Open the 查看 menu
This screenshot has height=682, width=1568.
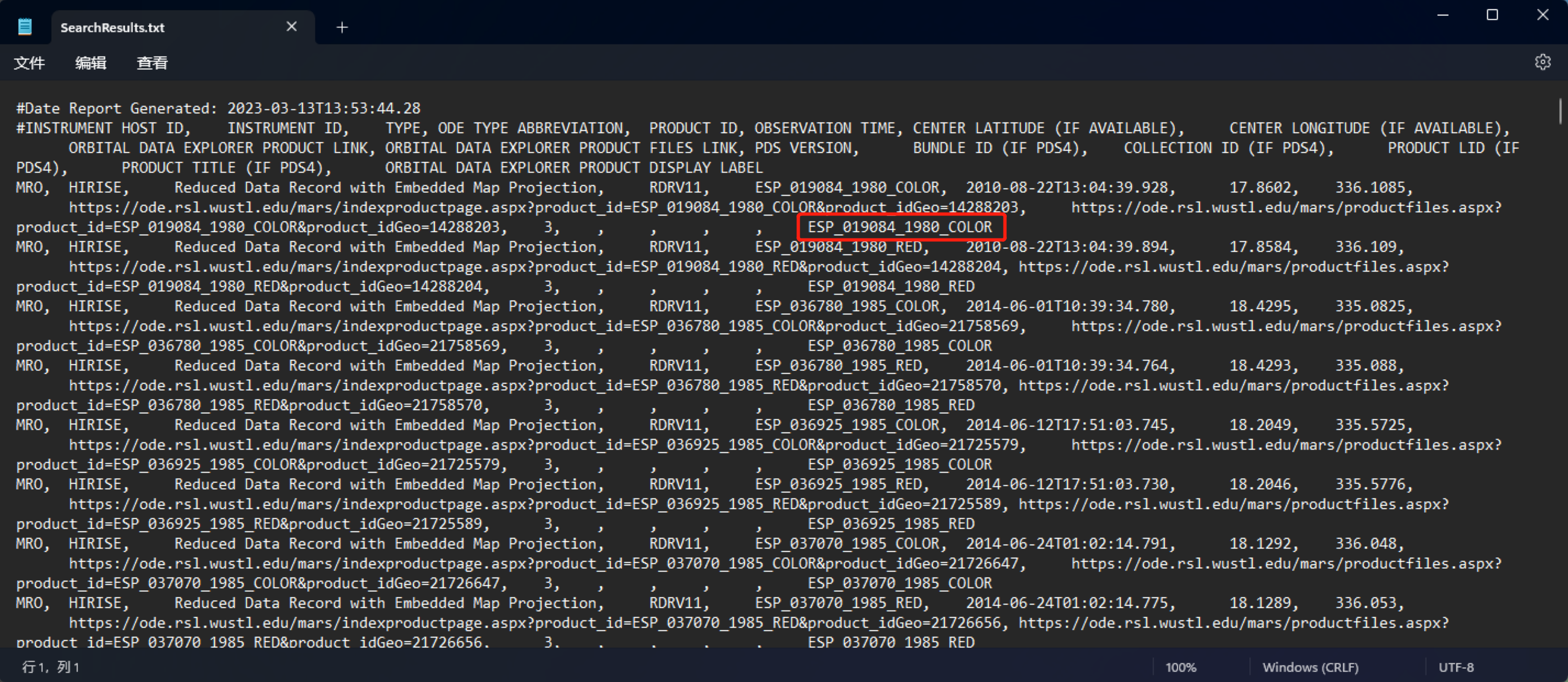pyautogui.click(x=151, y=63)
